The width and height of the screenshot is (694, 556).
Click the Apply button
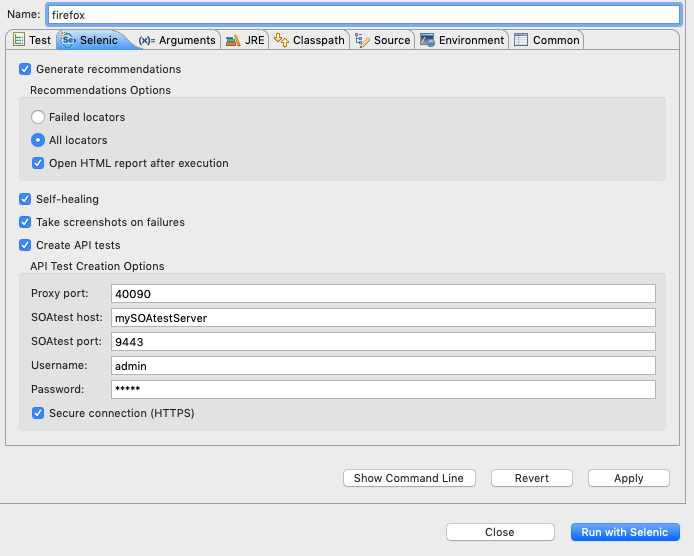tap(628, 478)
